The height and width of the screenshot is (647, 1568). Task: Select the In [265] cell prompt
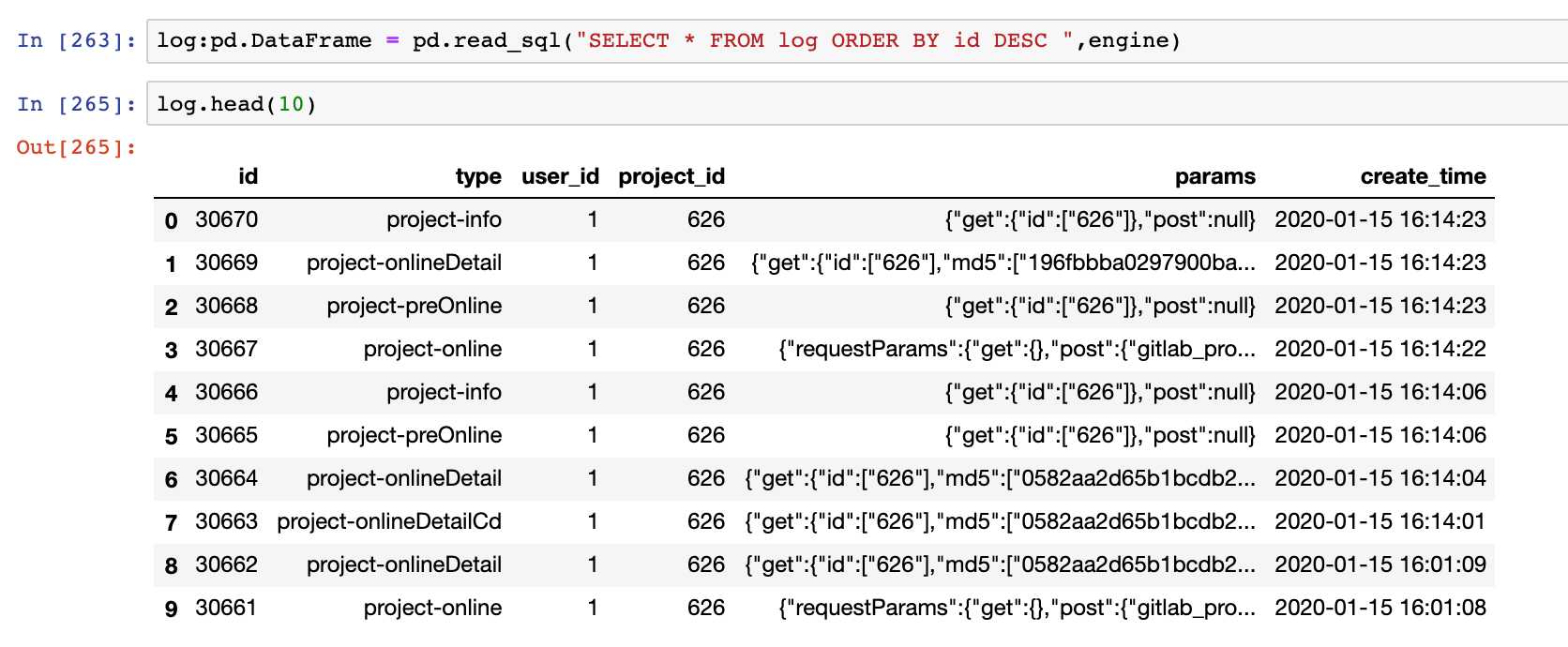pos(76,104)
